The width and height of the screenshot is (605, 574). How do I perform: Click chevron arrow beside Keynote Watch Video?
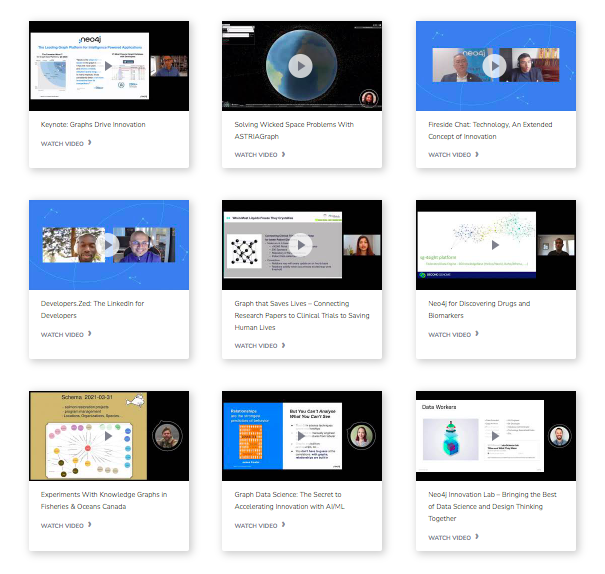[x=90, y=143]
